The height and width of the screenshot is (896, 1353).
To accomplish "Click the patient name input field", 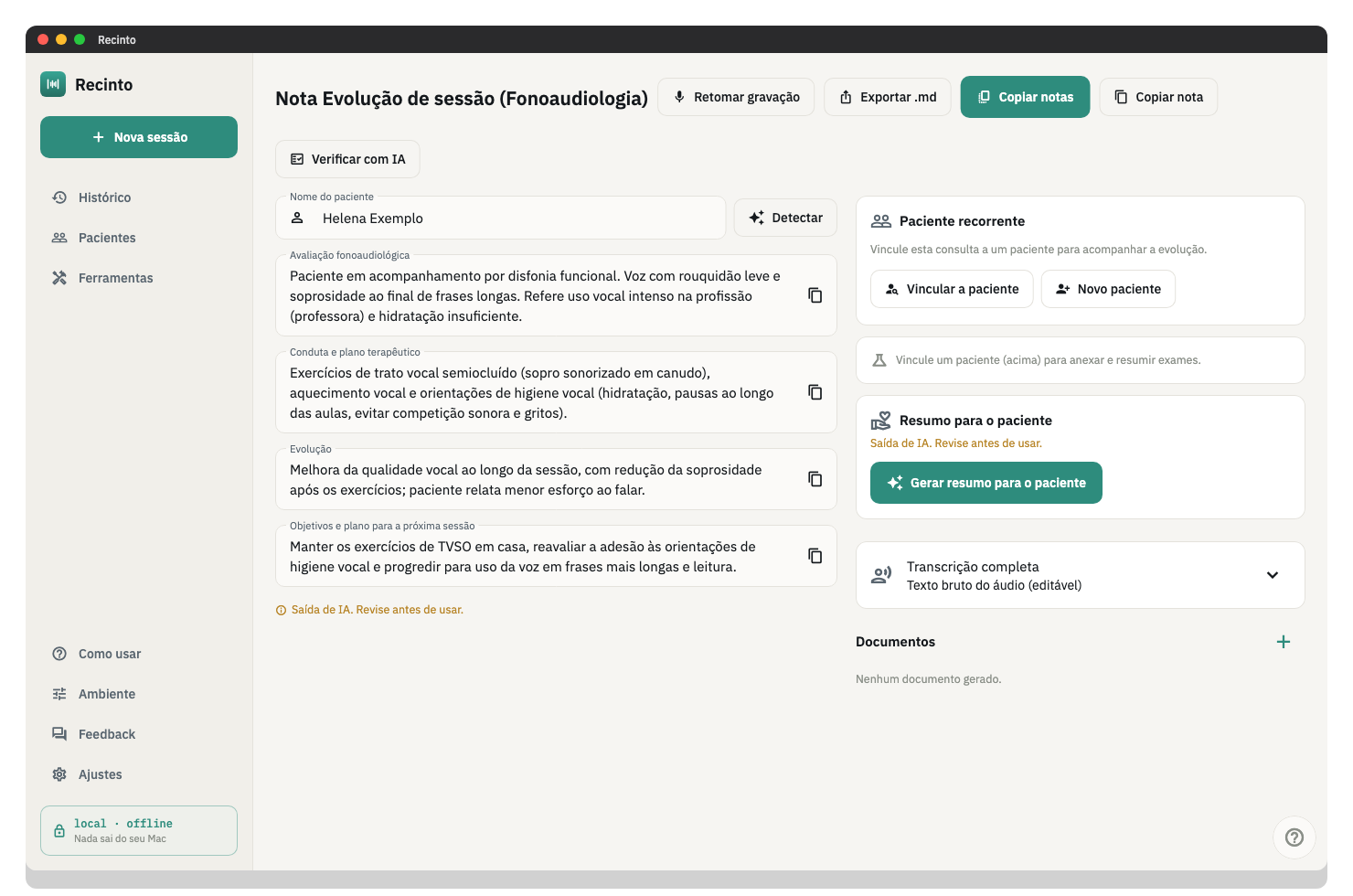I will click(501, 219).
